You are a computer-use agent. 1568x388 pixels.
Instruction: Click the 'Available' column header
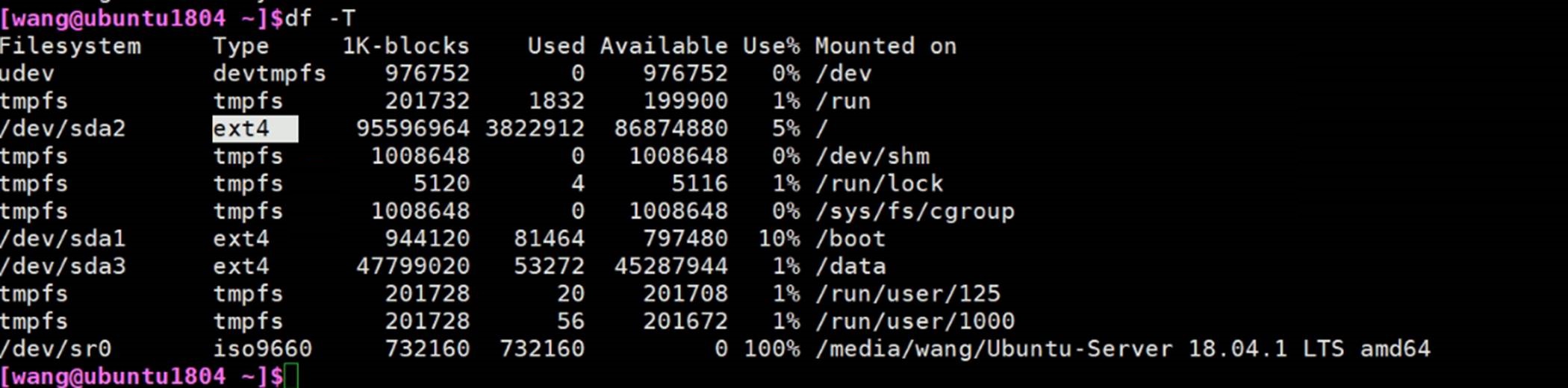663,46
